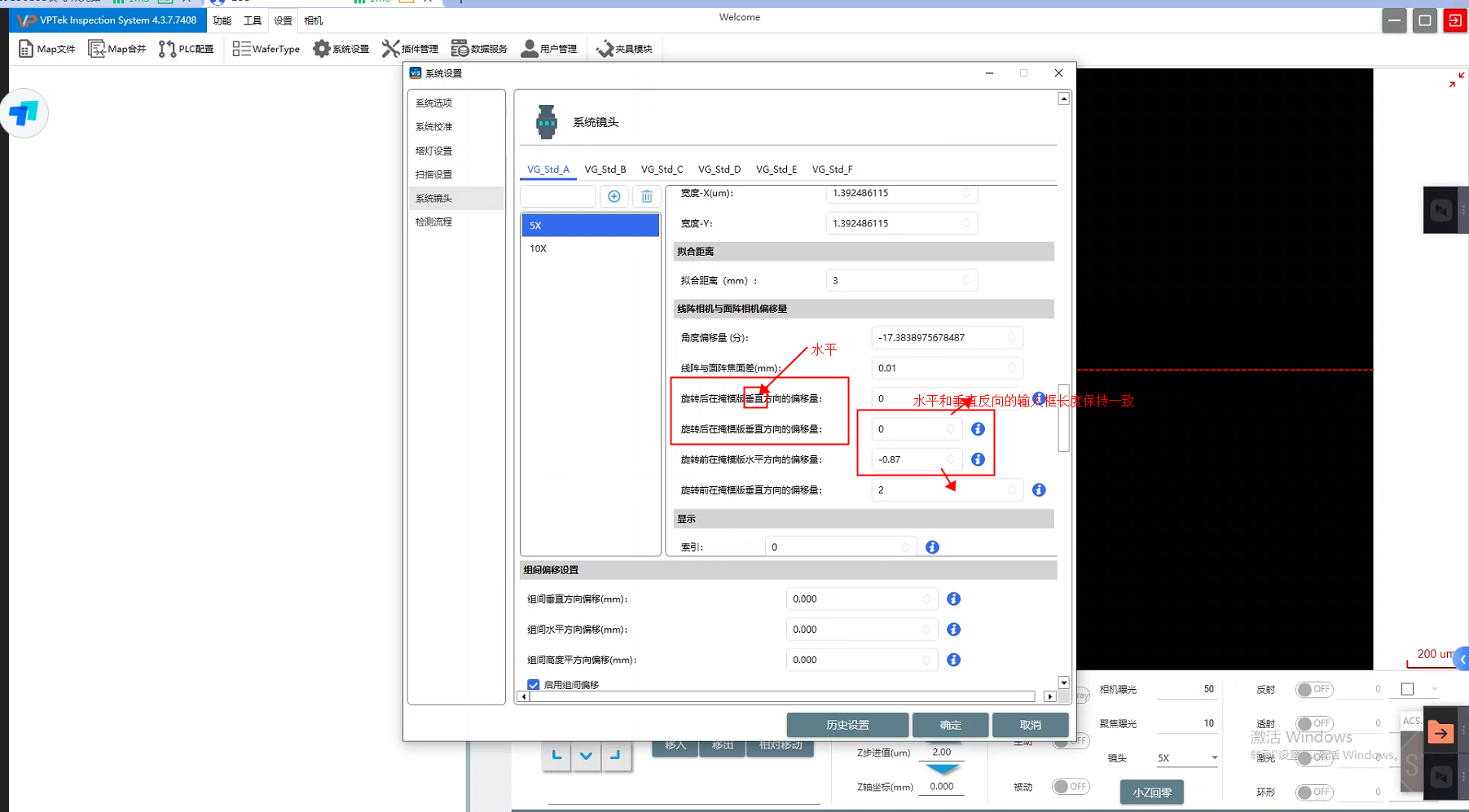Screen dimensions: 1469x812
Task: Open the 相机 menu
Action: (x=313, y=20)
